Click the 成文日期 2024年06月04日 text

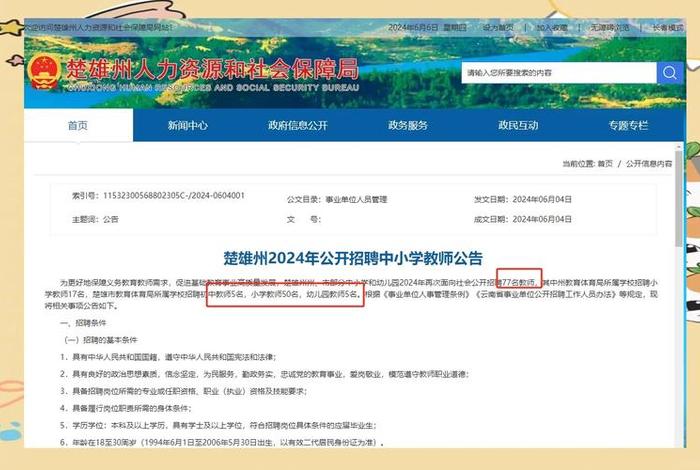coord(523,219)
